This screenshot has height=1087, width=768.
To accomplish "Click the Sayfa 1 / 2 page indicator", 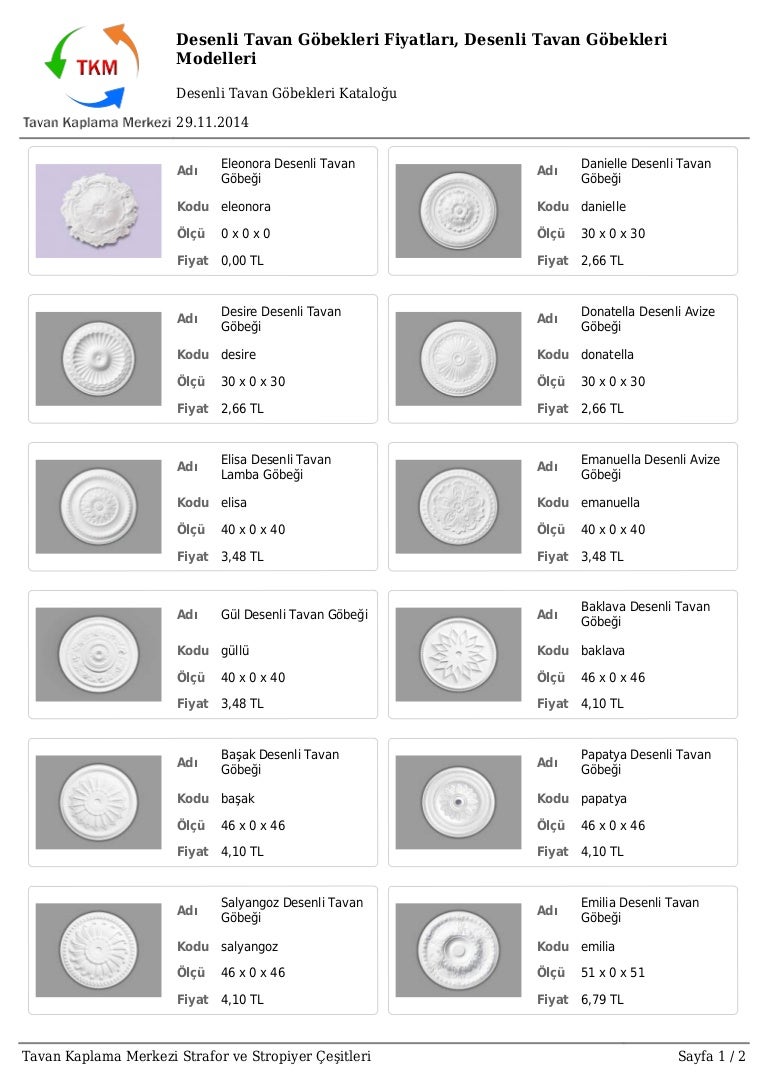I will click(x=711, y=1056).
